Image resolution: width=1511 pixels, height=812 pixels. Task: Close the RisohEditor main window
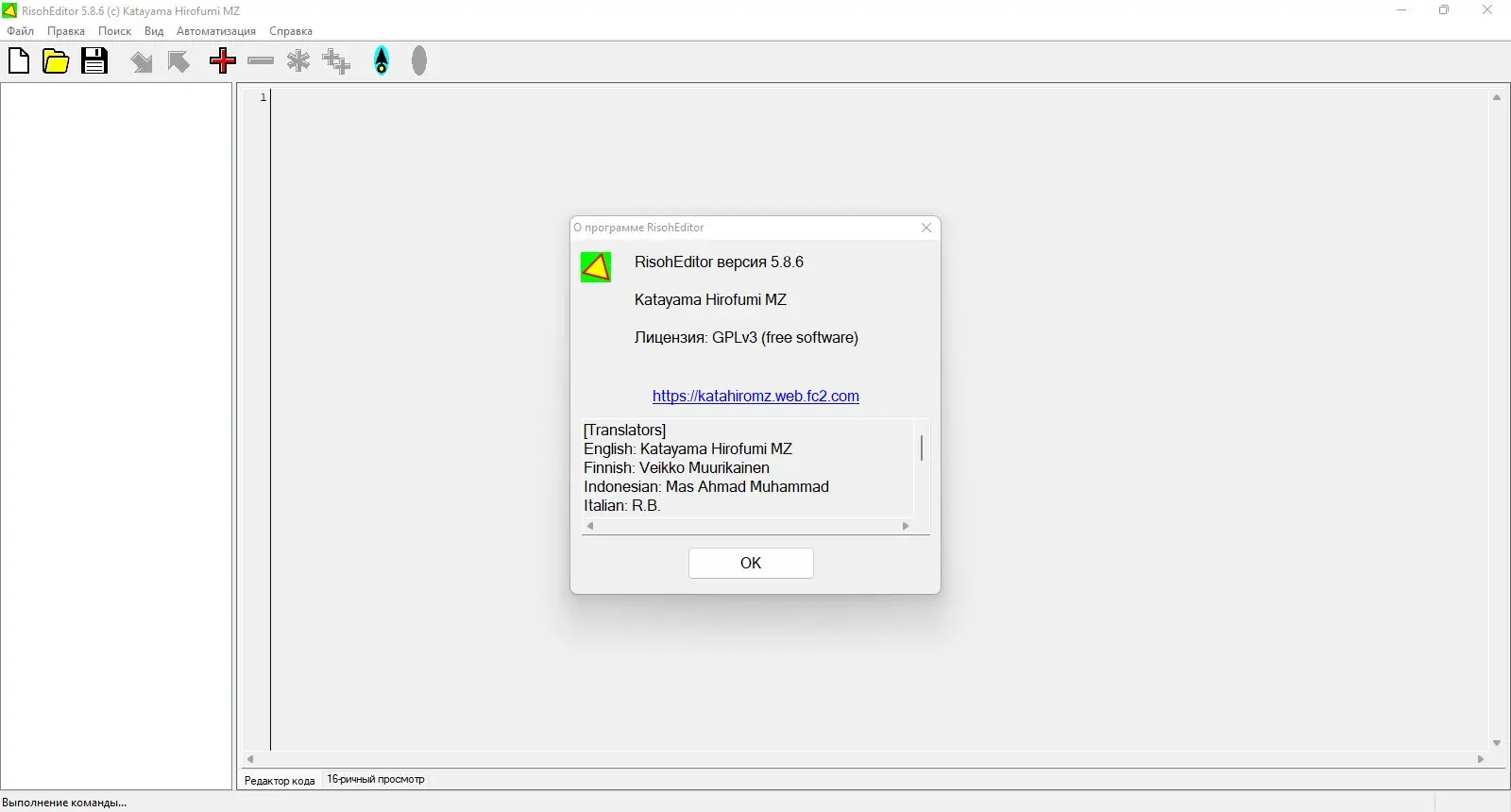tap(1487, 10)
